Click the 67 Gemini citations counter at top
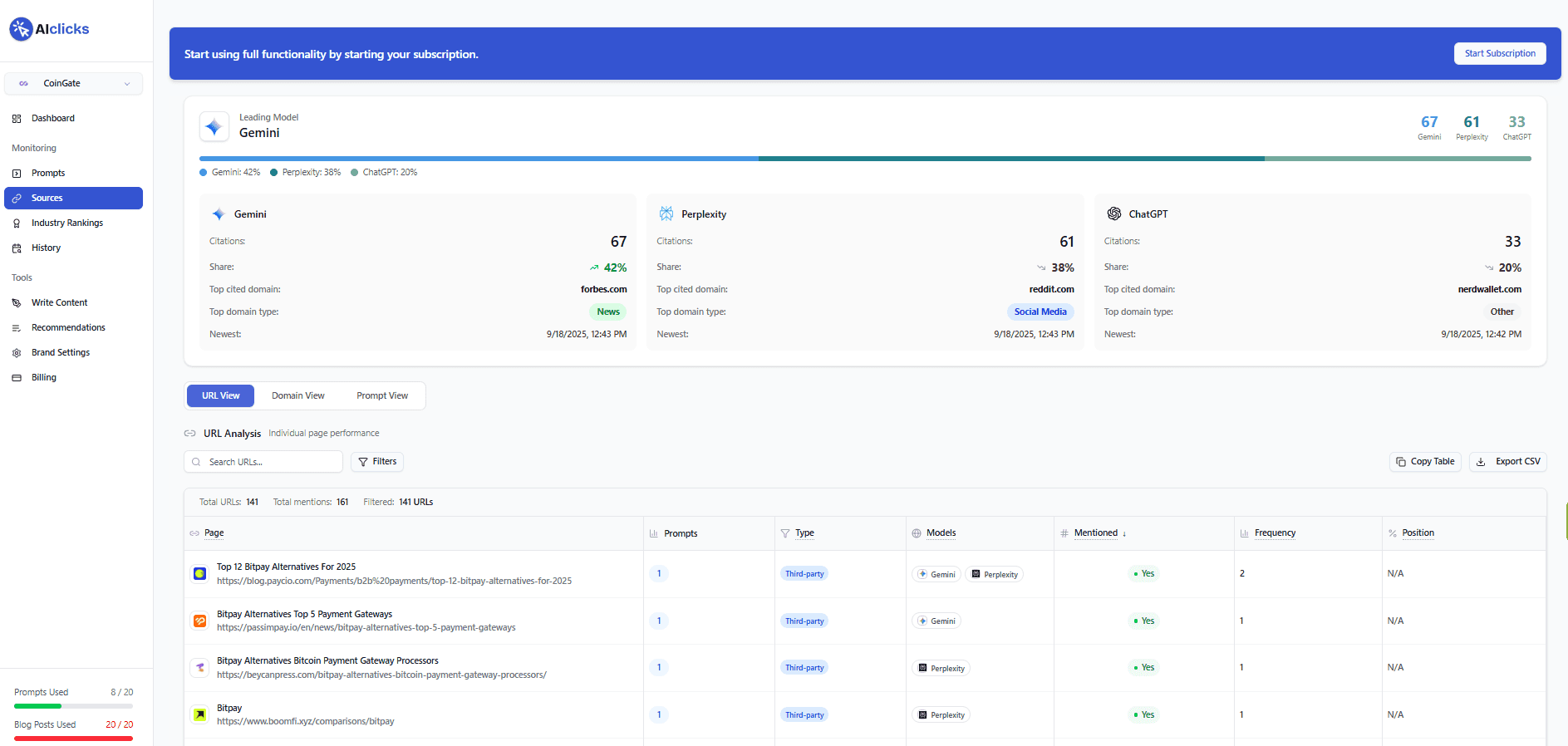The image size is (1568, 746). (x=1429, y=127)
